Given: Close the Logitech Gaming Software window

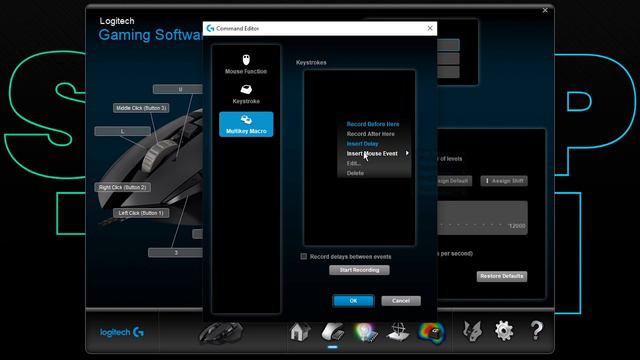Looking at the screenshot, I should click(x=545, y=10).
